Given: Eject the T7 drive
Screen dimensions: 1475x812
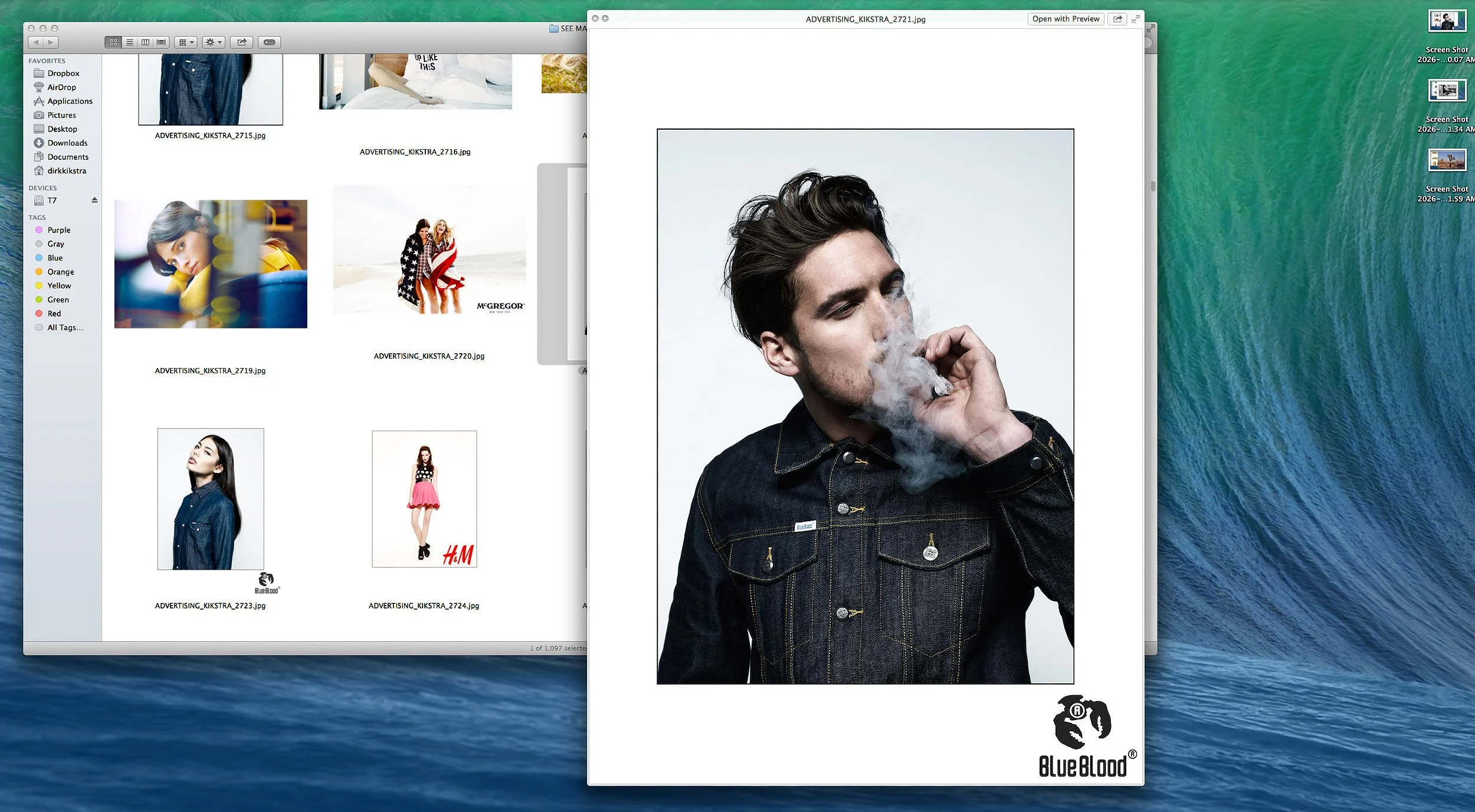Looking at the screenshot, I should [94, 200].
